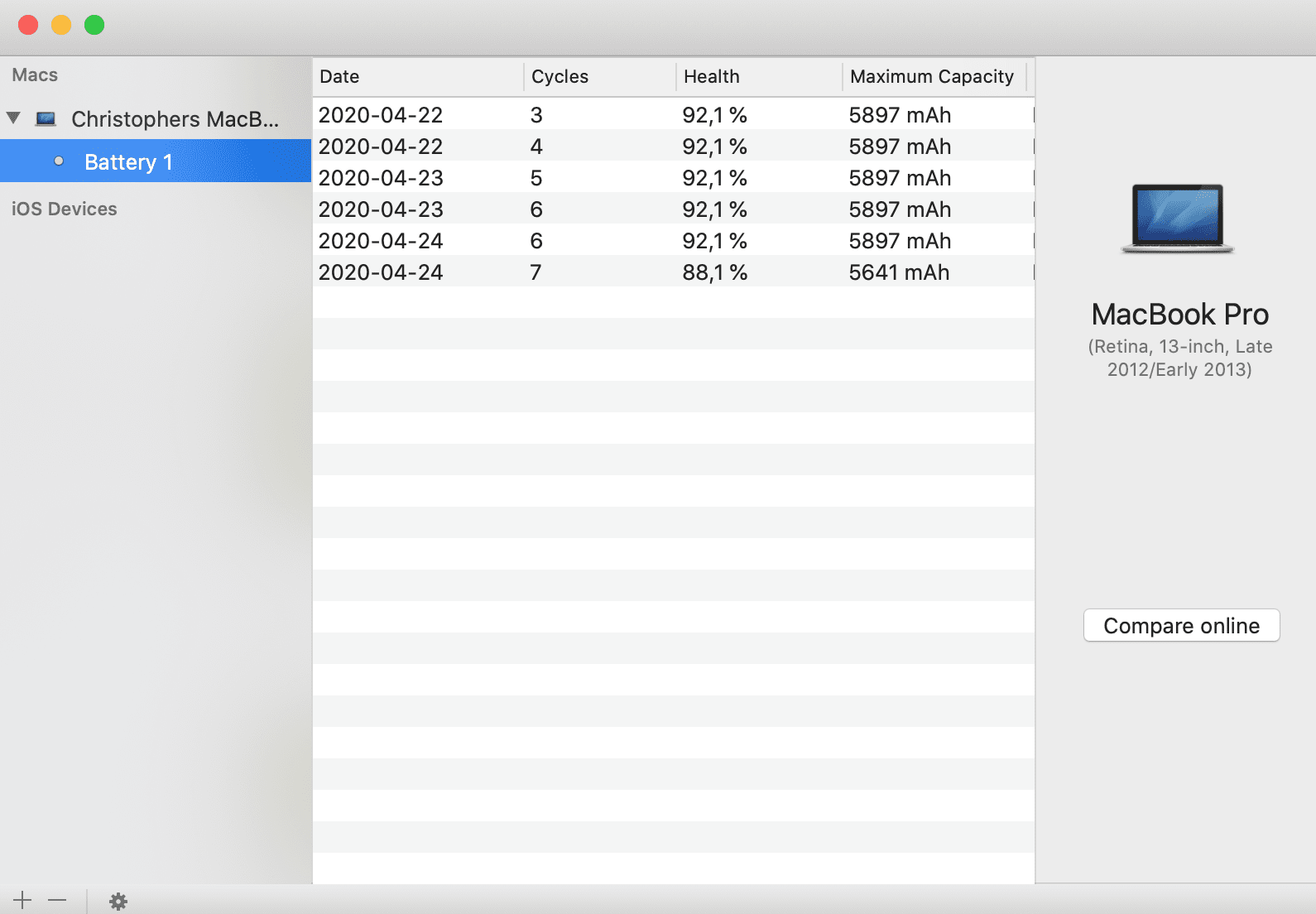Click the Macs section heading
This screenshot has height=914, width=1316.
click(35, 75)
